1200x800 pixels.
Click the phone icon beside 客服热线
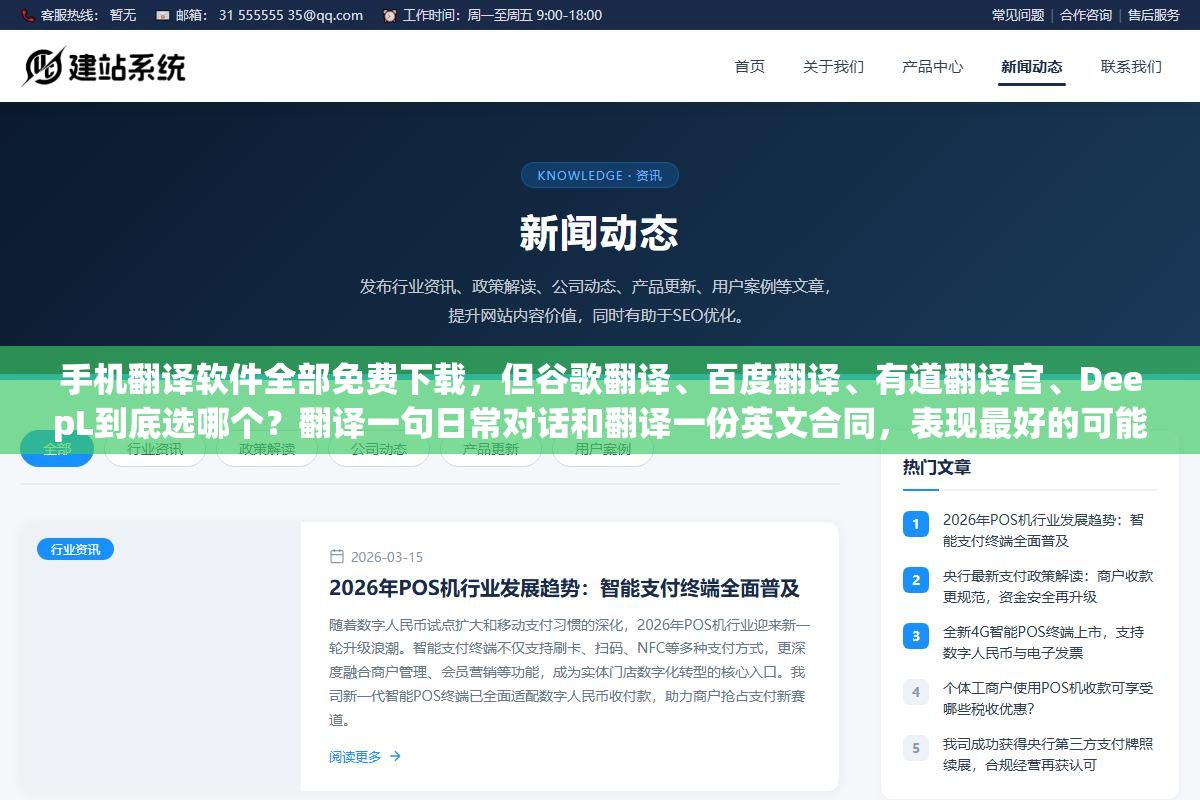pos(27,15)
